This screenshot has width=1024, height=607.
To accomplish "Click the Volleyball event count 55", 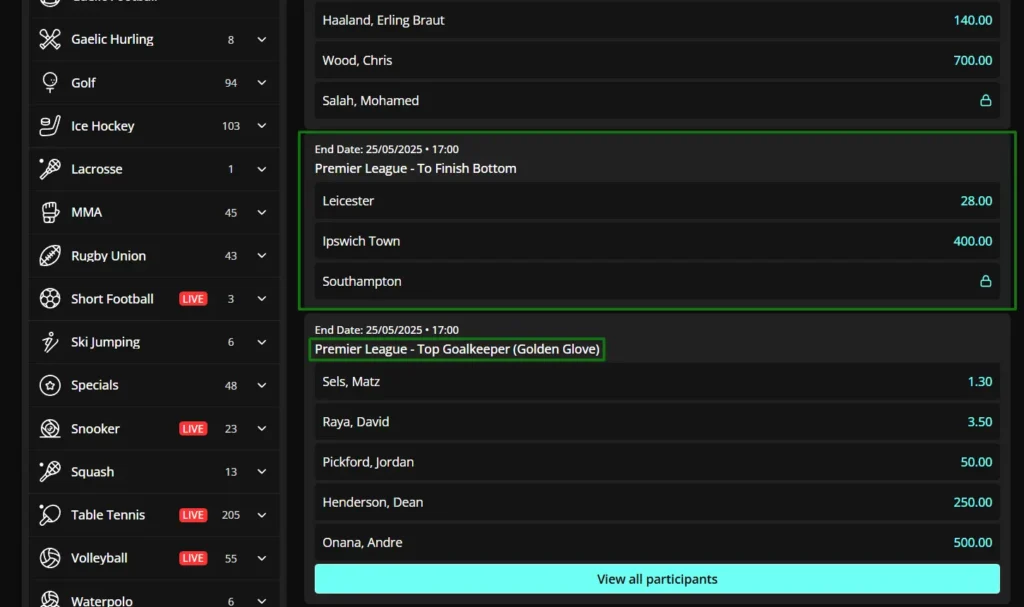I will [x=231, y=559].
